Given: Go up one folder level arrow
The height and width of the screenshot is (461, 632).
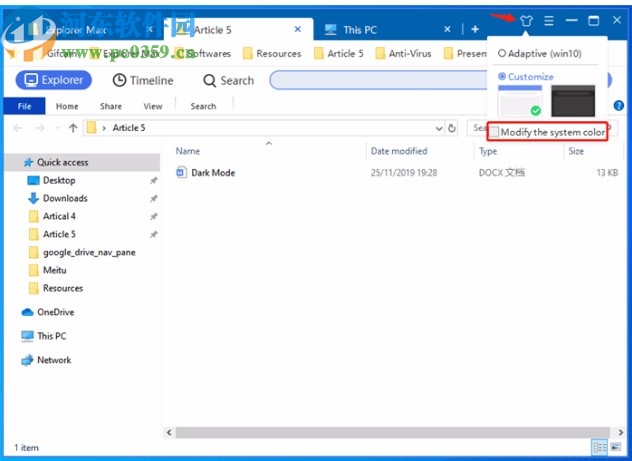Looking at the screenshot, I should click(73, 128).
